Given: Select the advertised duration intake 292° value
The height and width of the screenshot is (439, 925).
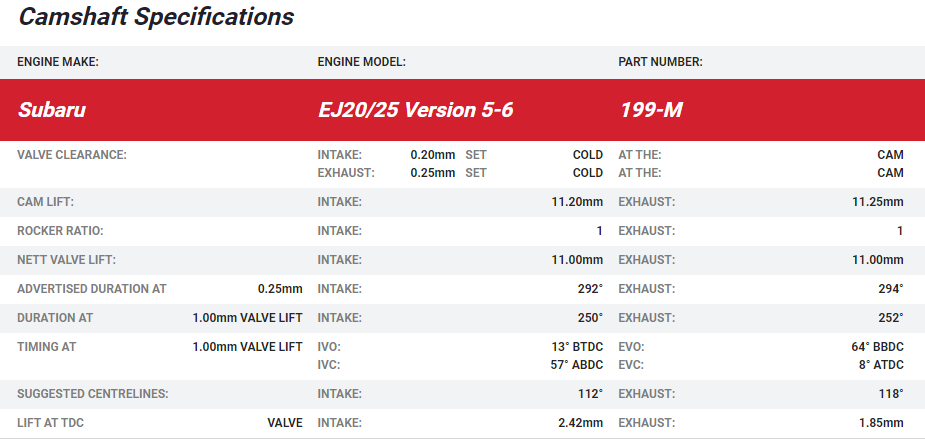Looking at the screenshot, I should [x=590, y=289].
